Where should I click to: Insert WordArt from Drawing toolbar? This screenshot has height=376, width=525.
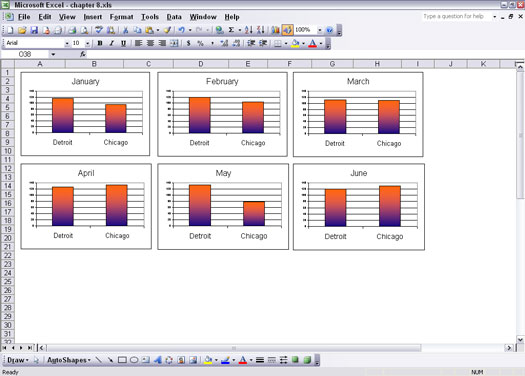click(x=157, y=360)
